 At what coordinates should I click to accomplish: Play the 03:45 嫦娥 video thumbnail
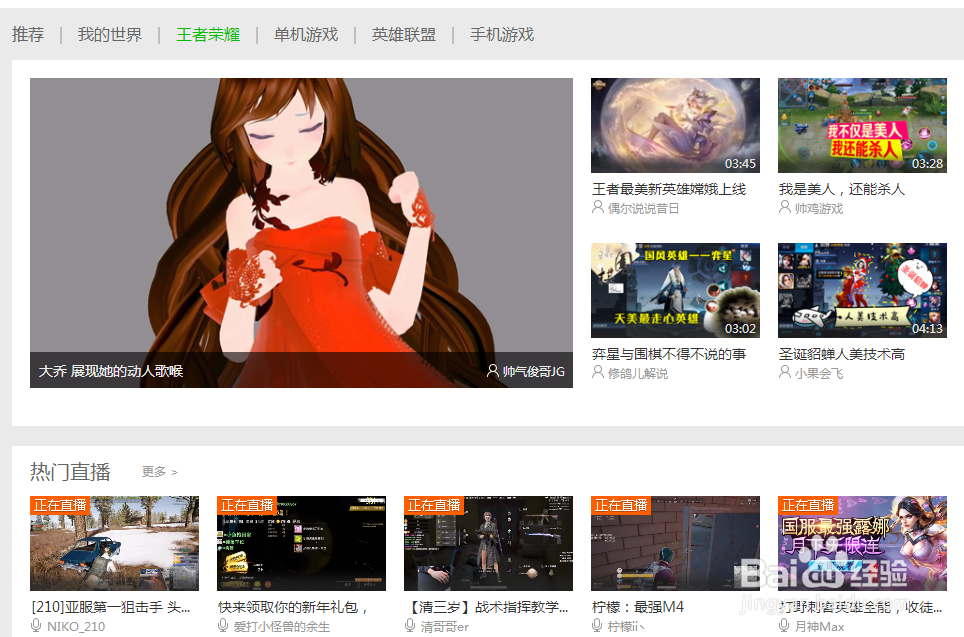tap(675, 125)
